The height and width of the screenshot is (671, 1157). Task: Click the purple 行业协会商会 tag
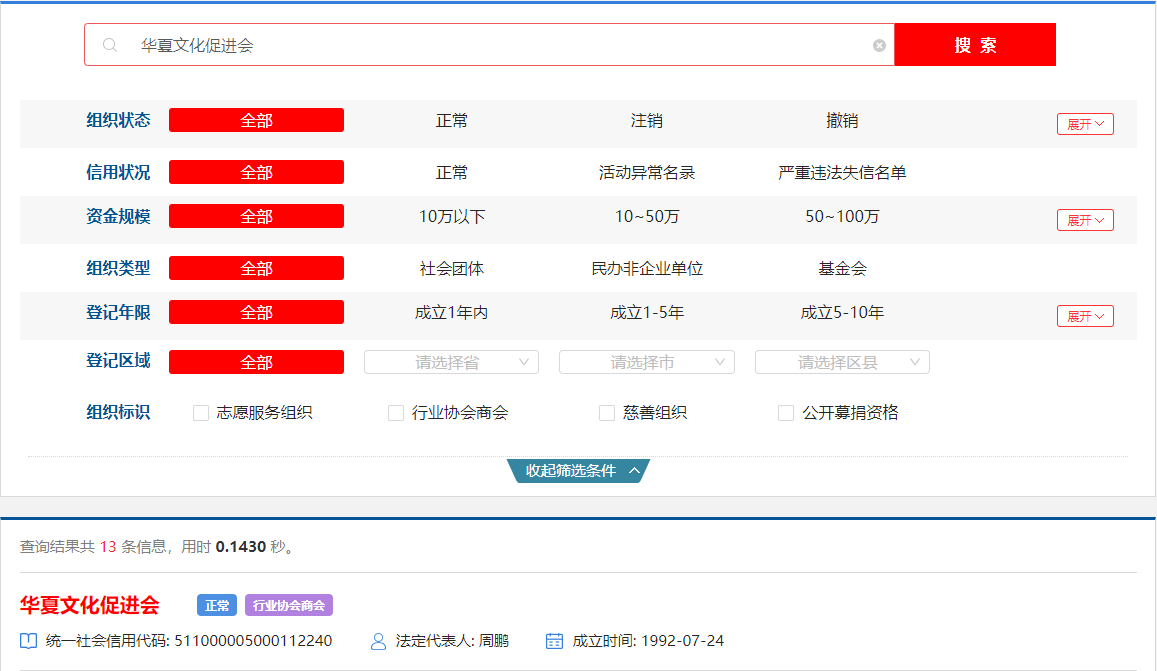289,605
